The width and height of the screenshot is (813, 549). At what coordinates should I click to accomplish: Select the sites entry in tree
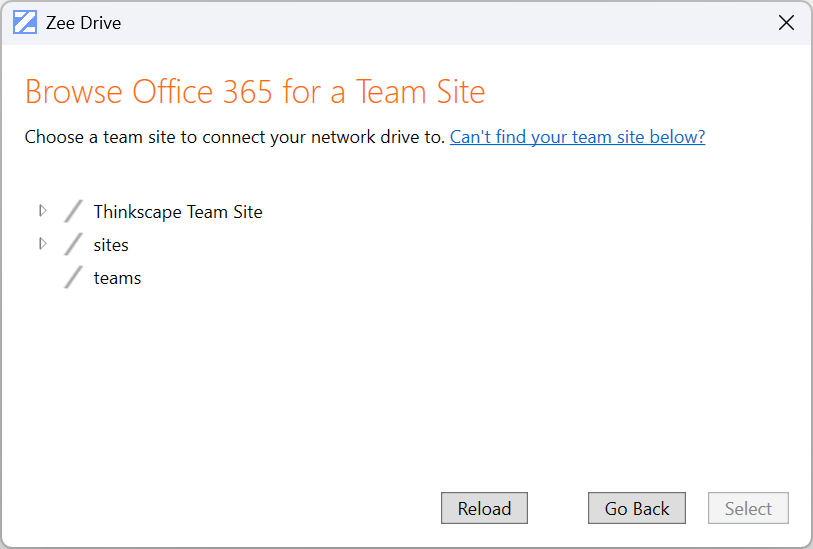coord(111,245)
